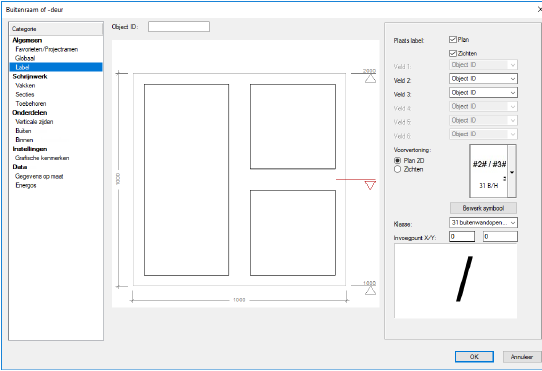Image resolution: width=542 pixels, height=371 pixels.
Task: Go to Vakken category
Action: pos(25,85)
